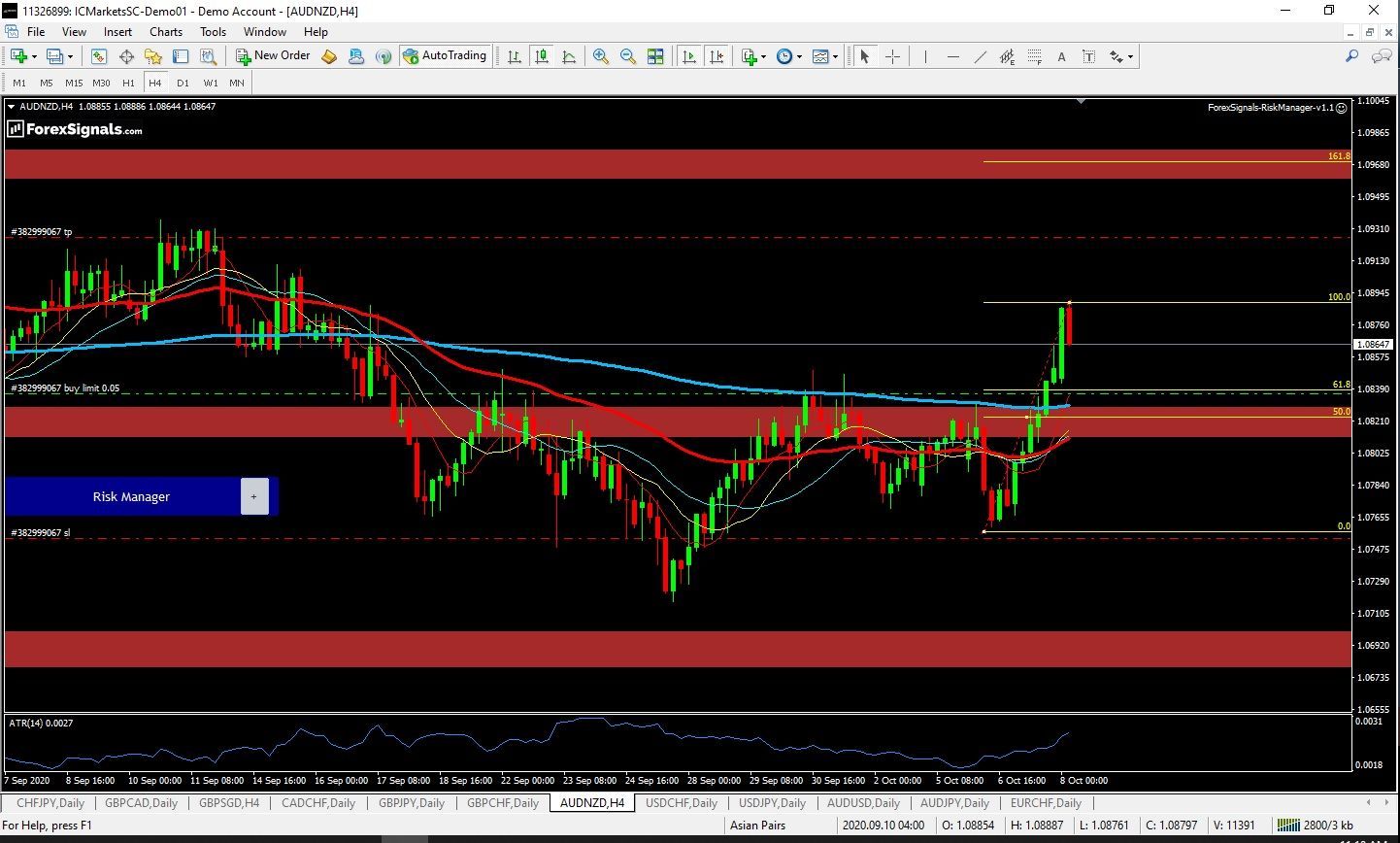The height and width of the screenshot is (843, 1400).
Task: Select the D1 timeframe
Action: 183,83
